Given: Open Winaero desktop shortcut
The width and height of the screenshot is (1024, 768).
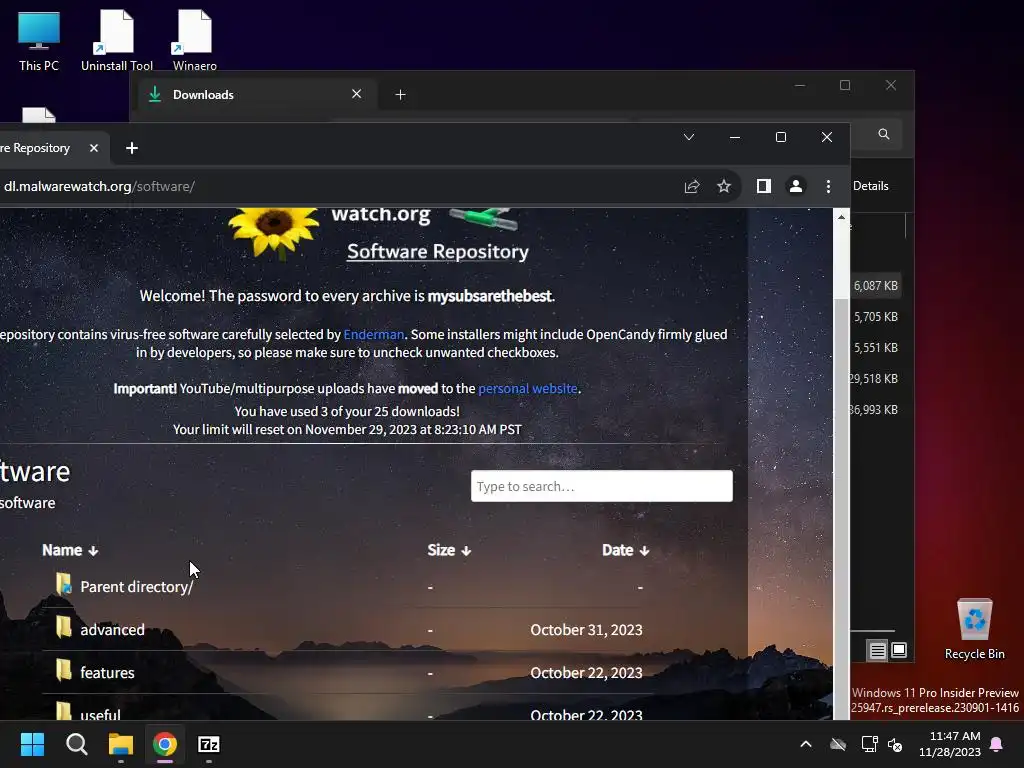Looking at the screenshot, I should [195, 40].
